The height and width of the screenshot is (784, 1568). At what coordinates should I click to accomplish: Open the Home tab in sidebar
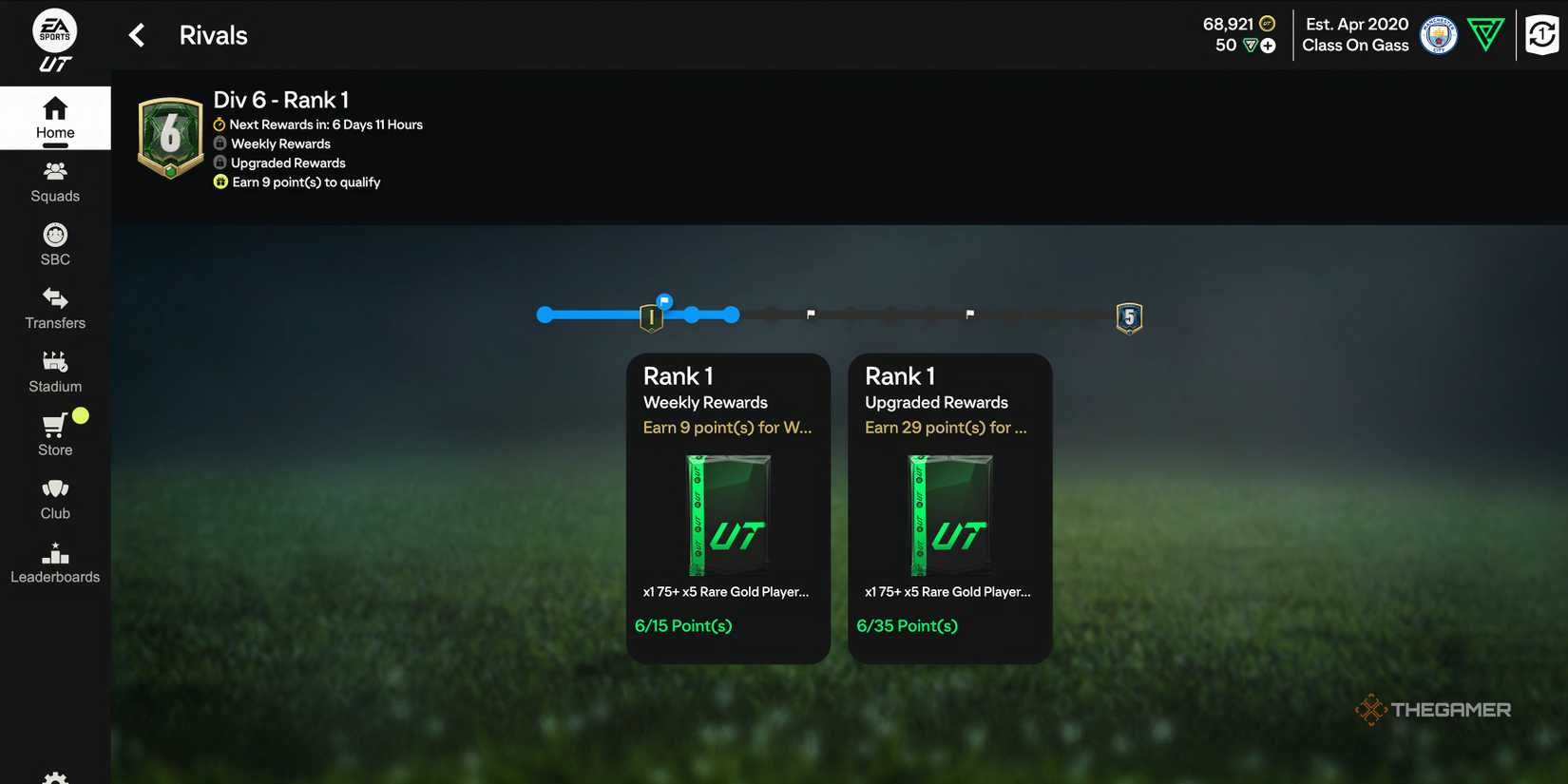pos(55,118)
